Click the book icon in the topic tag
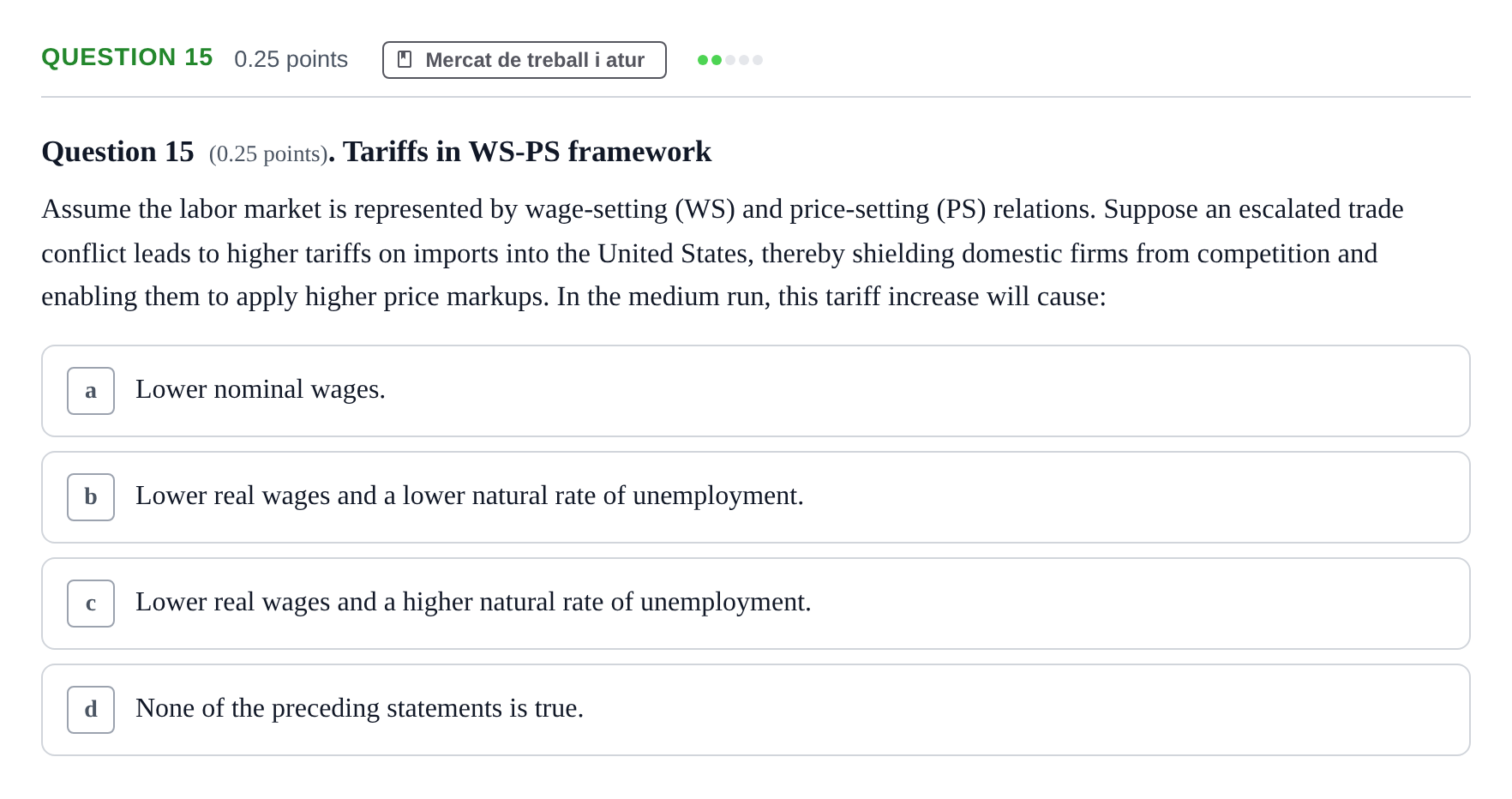Screen dimensions: 1512x799 tap(405, 60)
